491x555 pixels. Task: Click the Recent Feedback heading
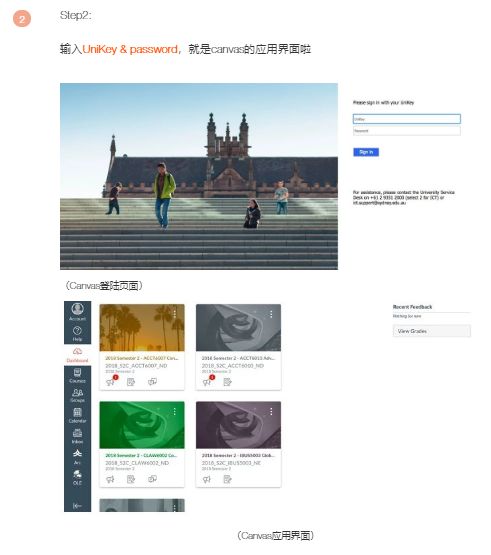412,307
